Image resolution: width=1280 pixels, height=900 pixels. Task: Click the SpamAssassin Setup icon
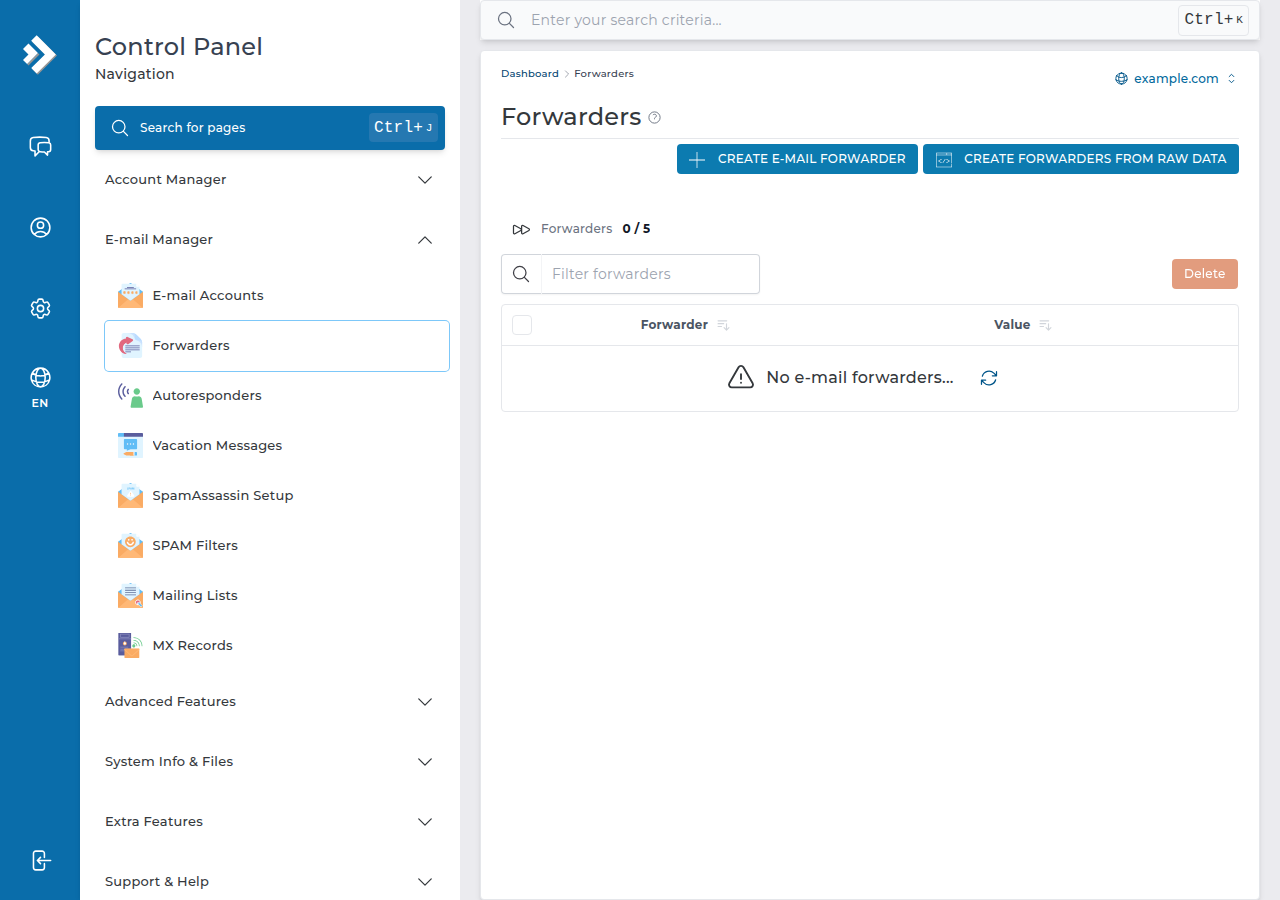pyautogui.click(x=130, y=496)
